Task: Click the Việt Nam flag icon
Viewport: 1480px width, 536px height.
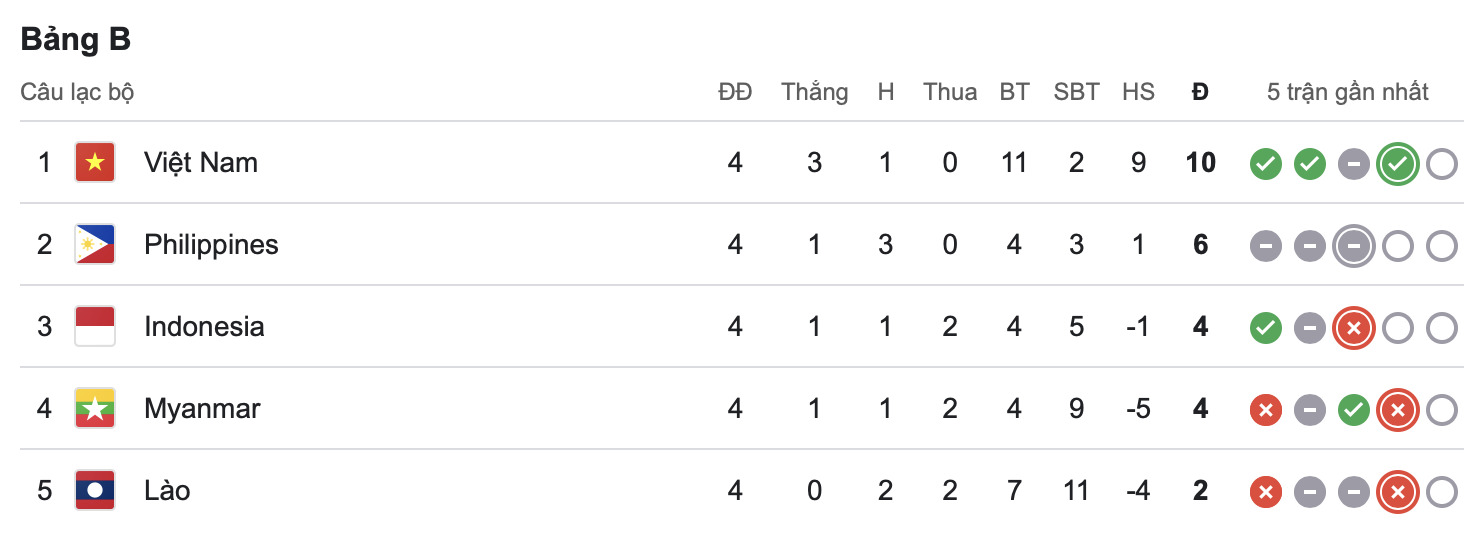Action: pos(95,163)
